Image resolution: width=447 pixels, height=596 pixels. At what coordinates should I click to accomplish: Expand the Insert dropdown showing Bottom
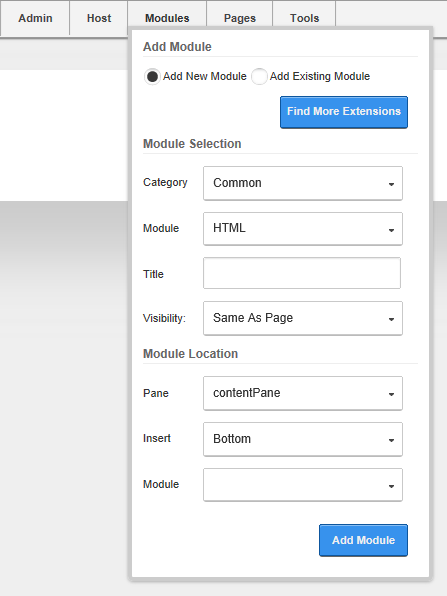click(303, 439)
